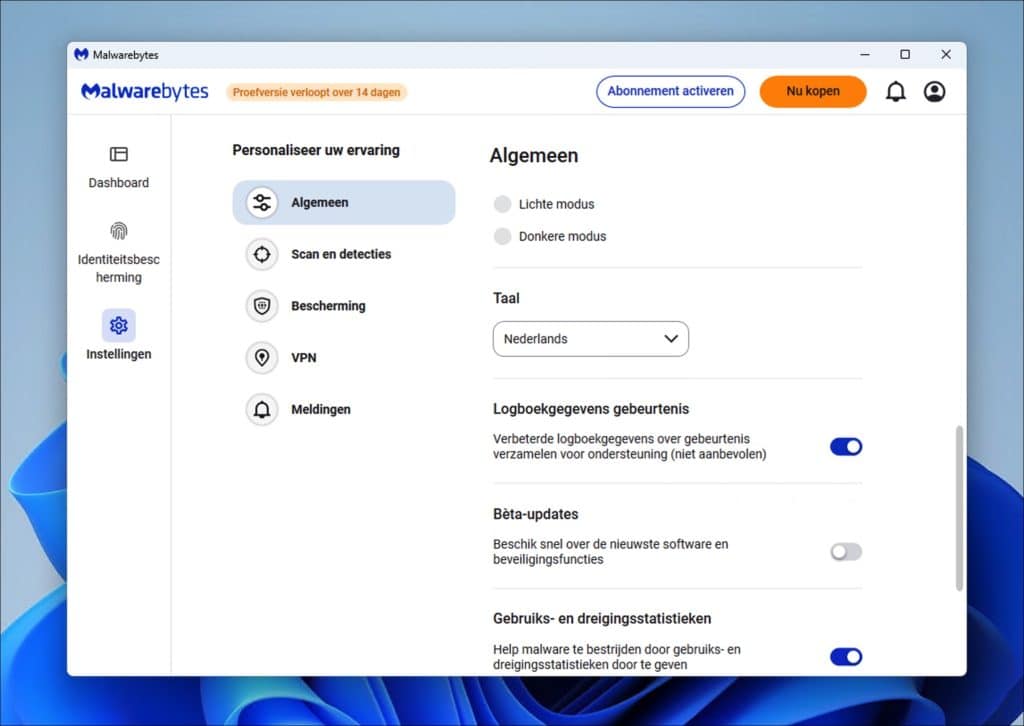The height and width of the screenshot is (726, 1024).
Task: Click the Abonnement activeren button
Action: [x=670, y=91]
